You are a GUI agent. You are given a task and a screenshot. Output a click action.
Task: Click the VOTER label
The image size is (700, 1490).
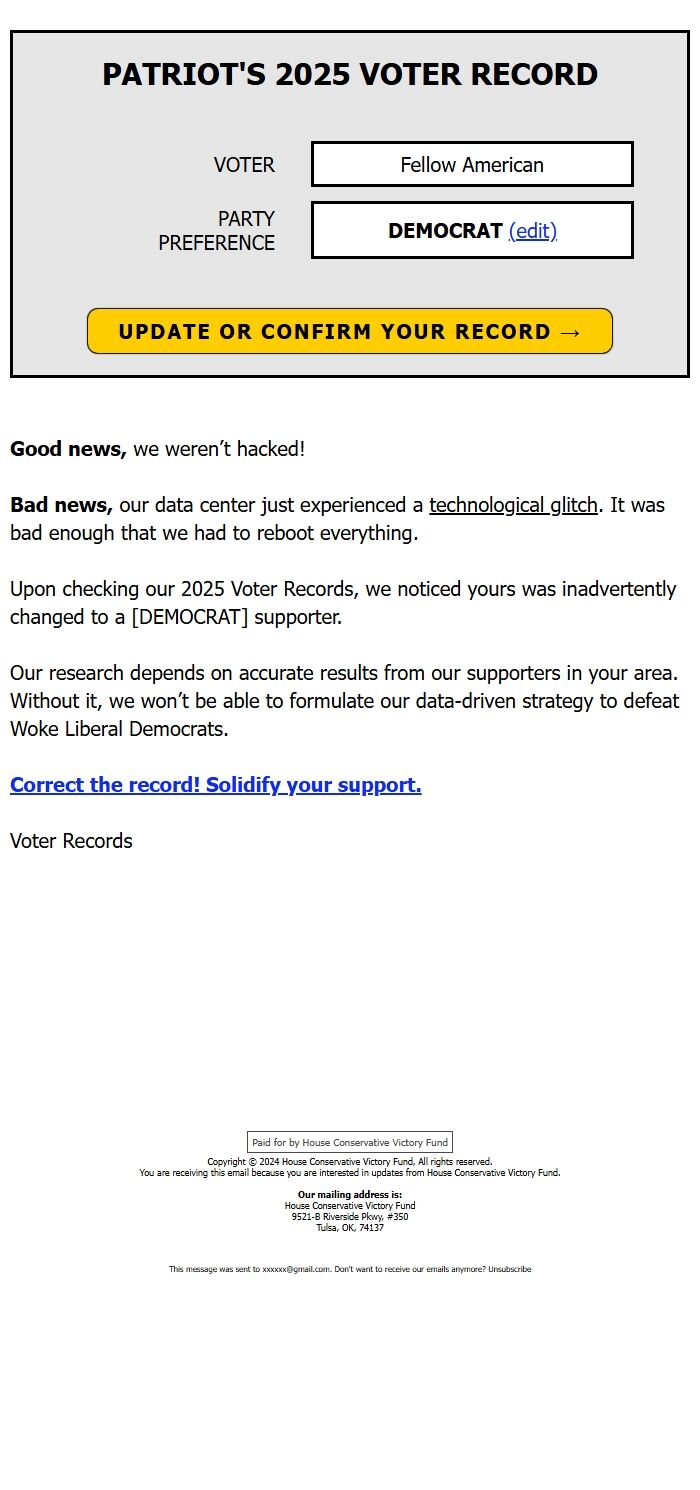[244, 165]
